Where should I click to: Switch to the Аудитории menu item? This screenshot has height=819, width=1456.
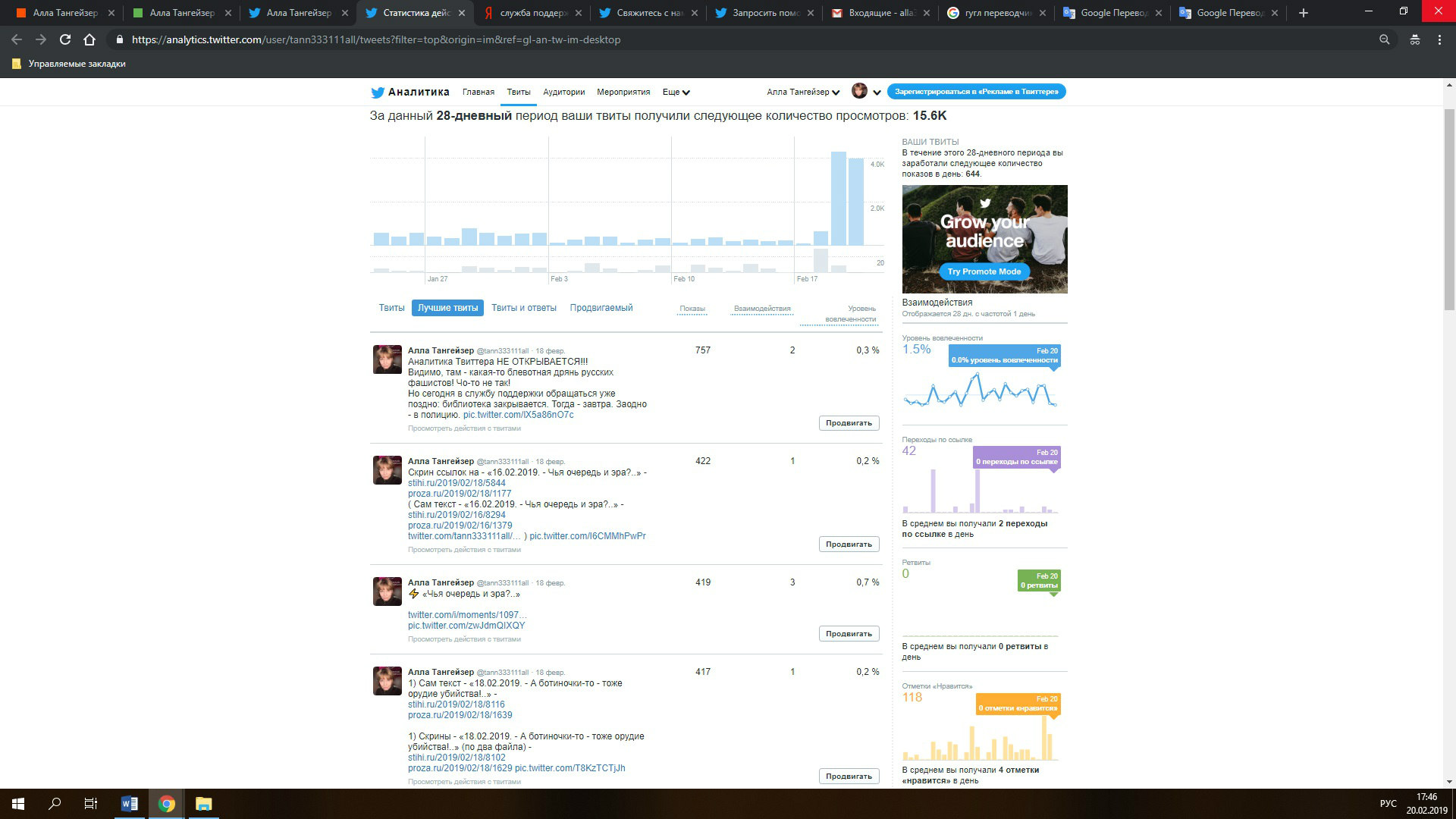[563, 93]
